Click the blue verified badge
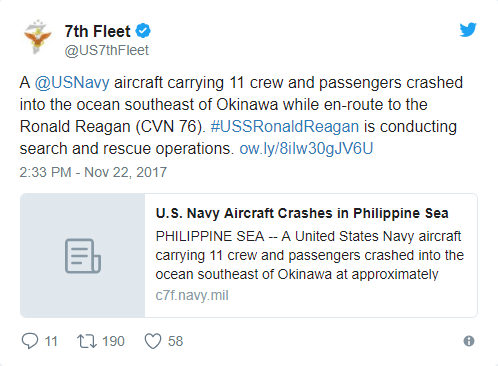Image resolution: width=498 pixels, height=366 pixels. [x=143, y=31]
